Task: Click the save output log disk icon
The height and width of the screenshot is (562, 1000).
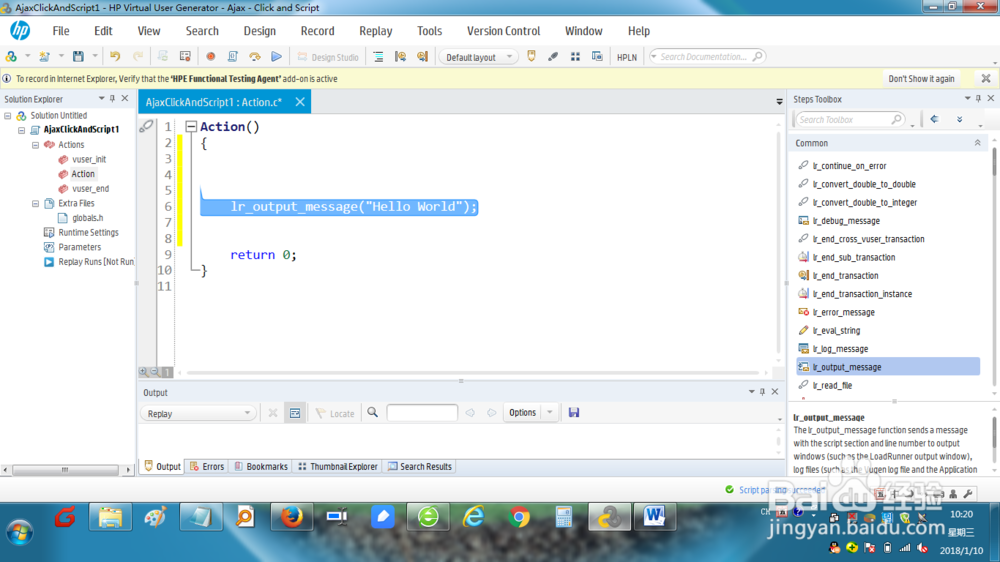Action: [574, 413]
